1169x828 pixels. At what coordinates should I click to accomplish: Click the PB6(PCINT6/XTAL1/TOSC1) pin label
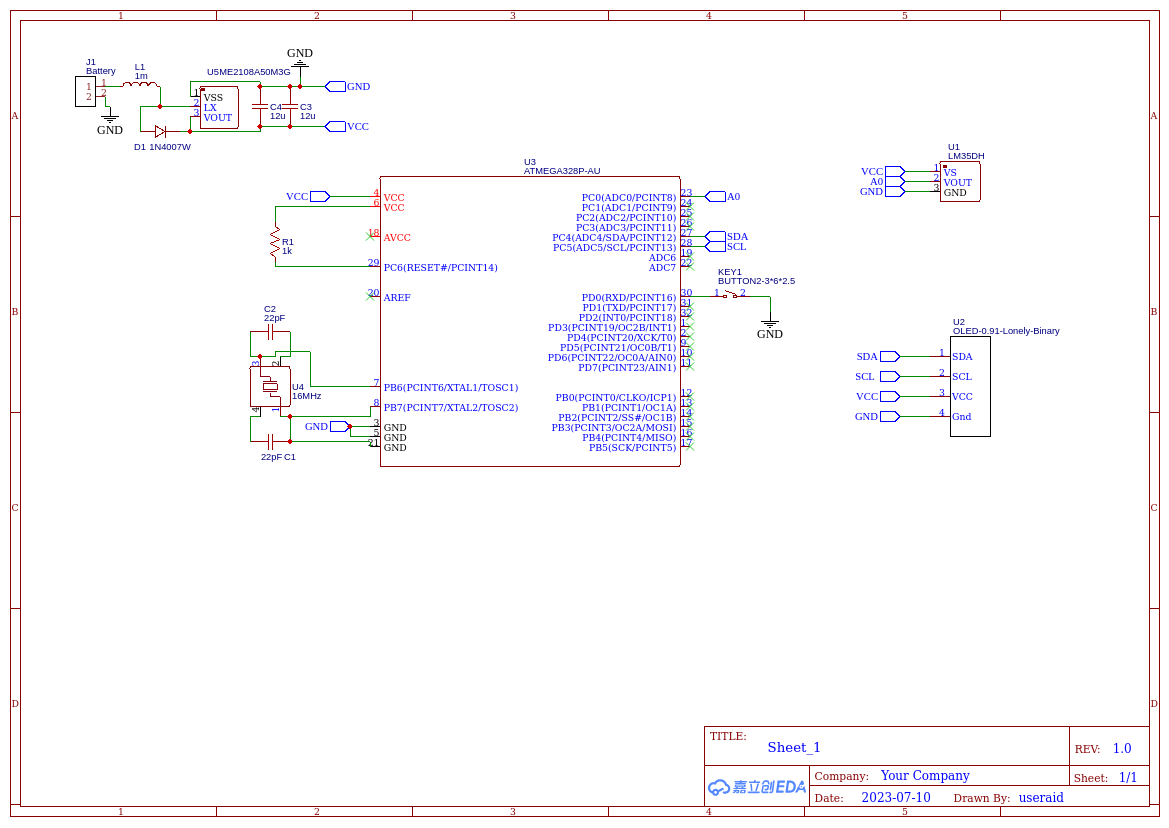coord(451,388)
